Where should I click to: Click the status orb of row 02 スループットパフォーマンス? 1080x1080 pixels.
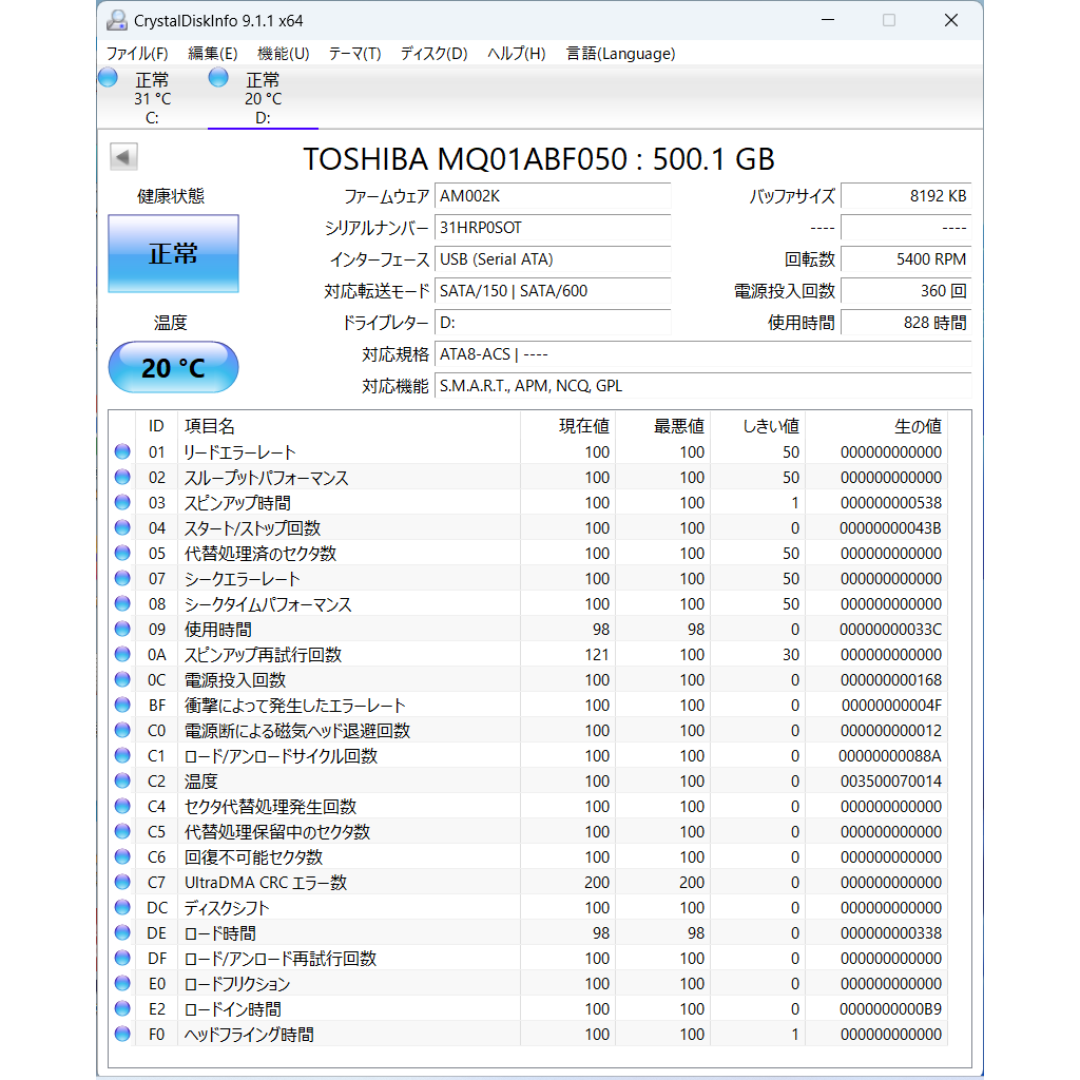[x=123, y=477]
